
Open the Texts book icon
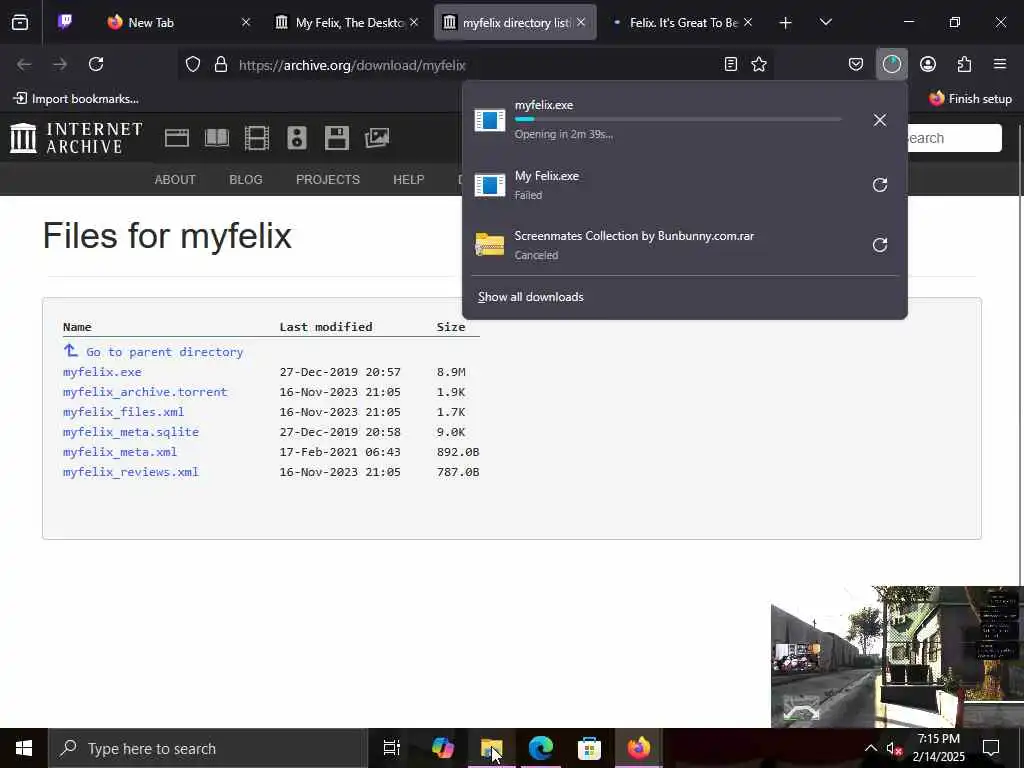[x=217, y=138]
